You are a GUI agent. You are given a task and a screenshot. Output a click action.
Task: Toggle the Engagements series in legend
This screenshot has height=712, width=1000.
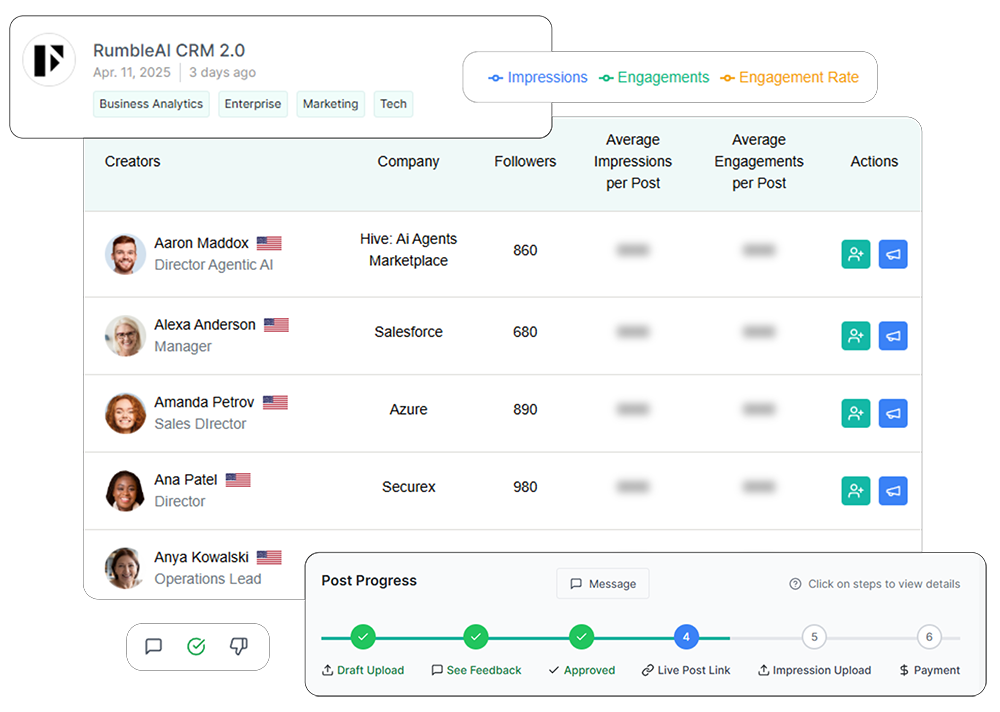coord(654,78)
